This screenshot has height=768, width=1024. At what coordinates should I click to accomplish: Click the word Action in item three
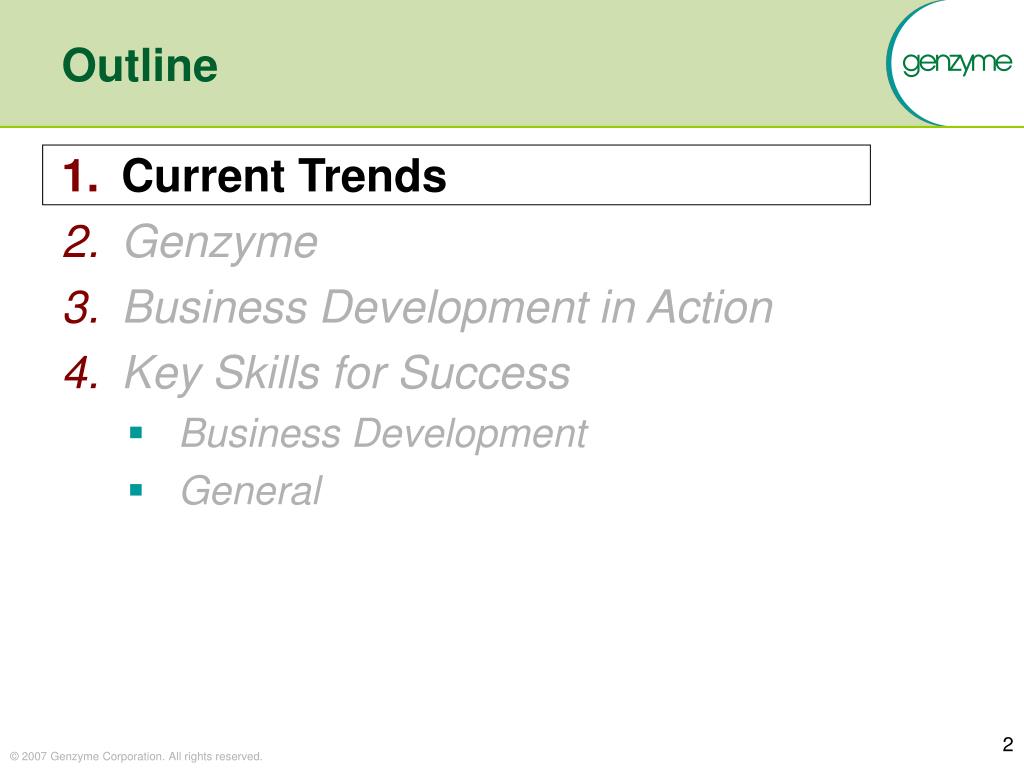click(x=710, y=307)
